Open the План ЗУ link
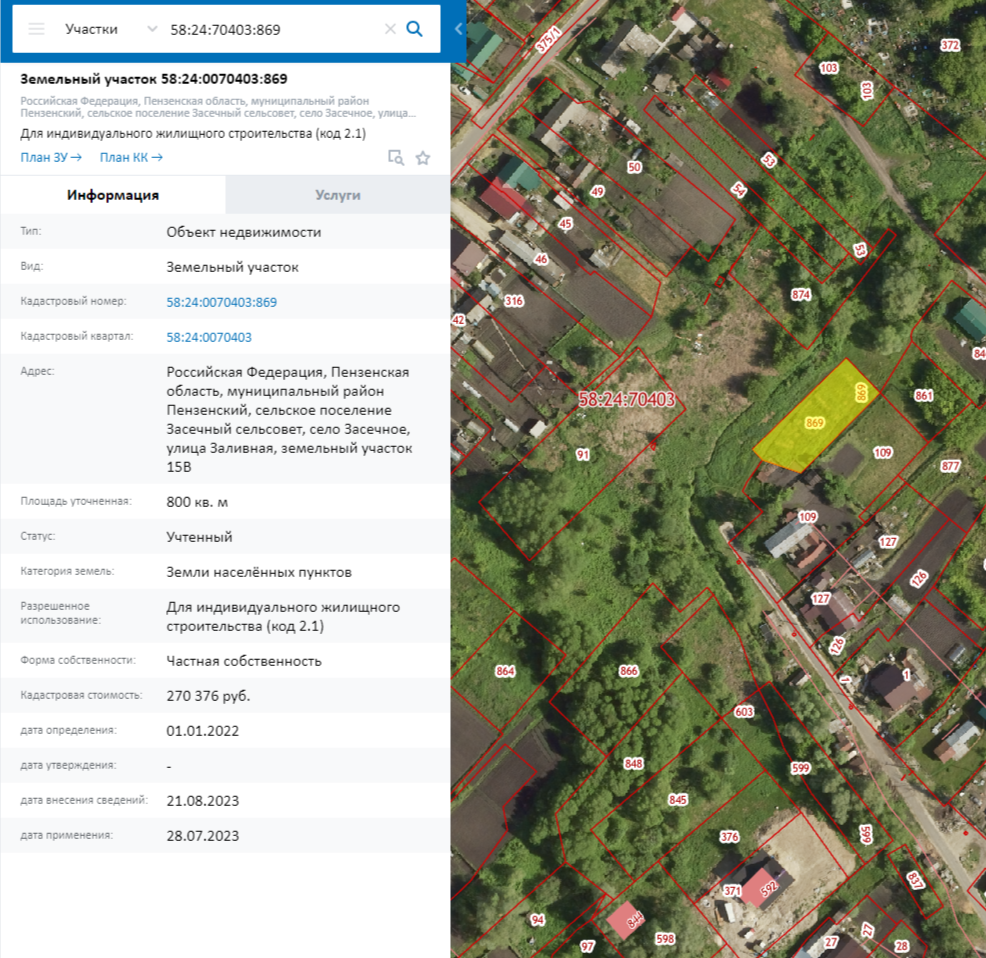986x958 pixels. (x=50, y=157)
